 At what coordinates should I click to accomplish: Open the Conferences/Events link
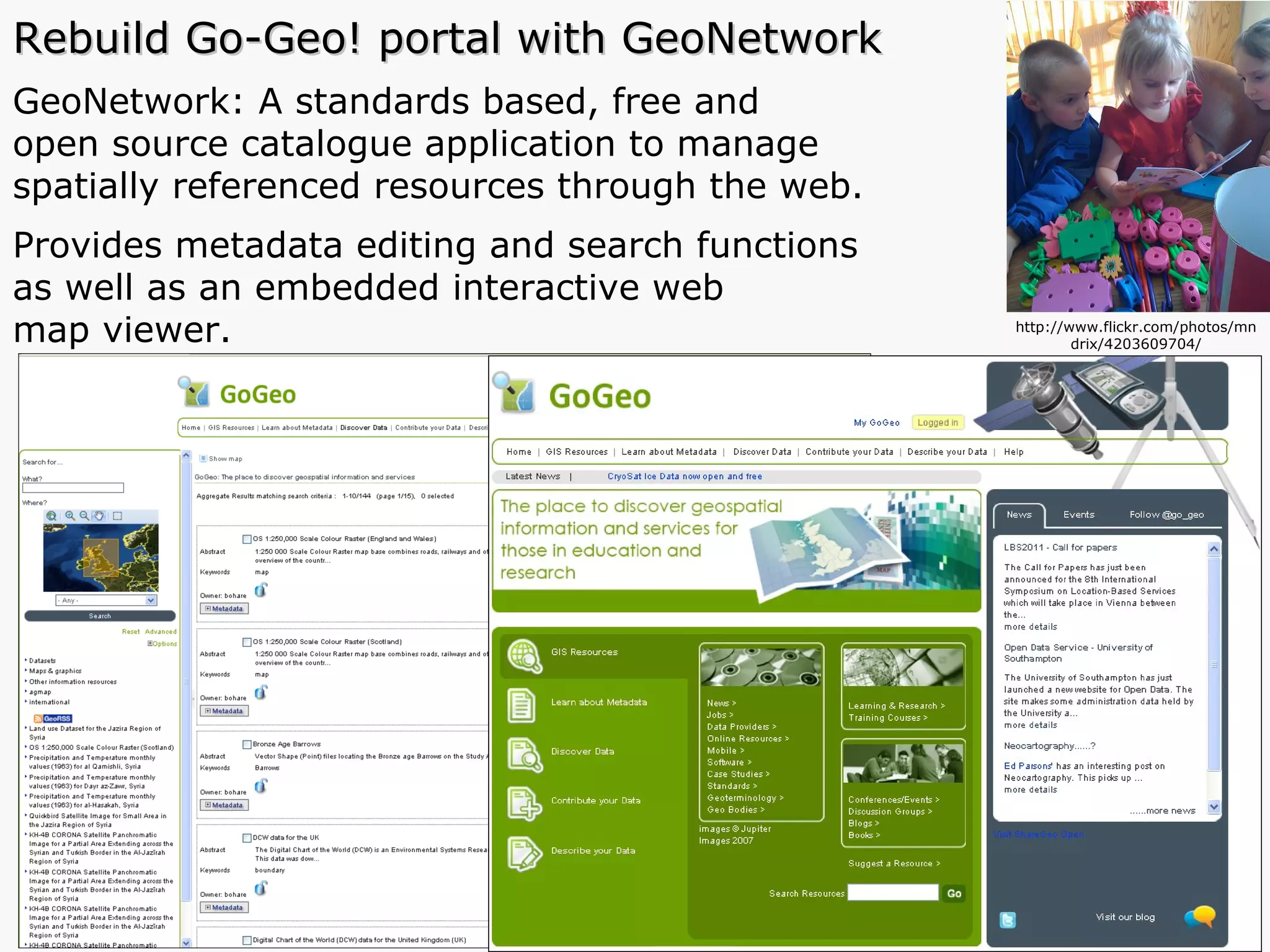click(x=894, y=800)
